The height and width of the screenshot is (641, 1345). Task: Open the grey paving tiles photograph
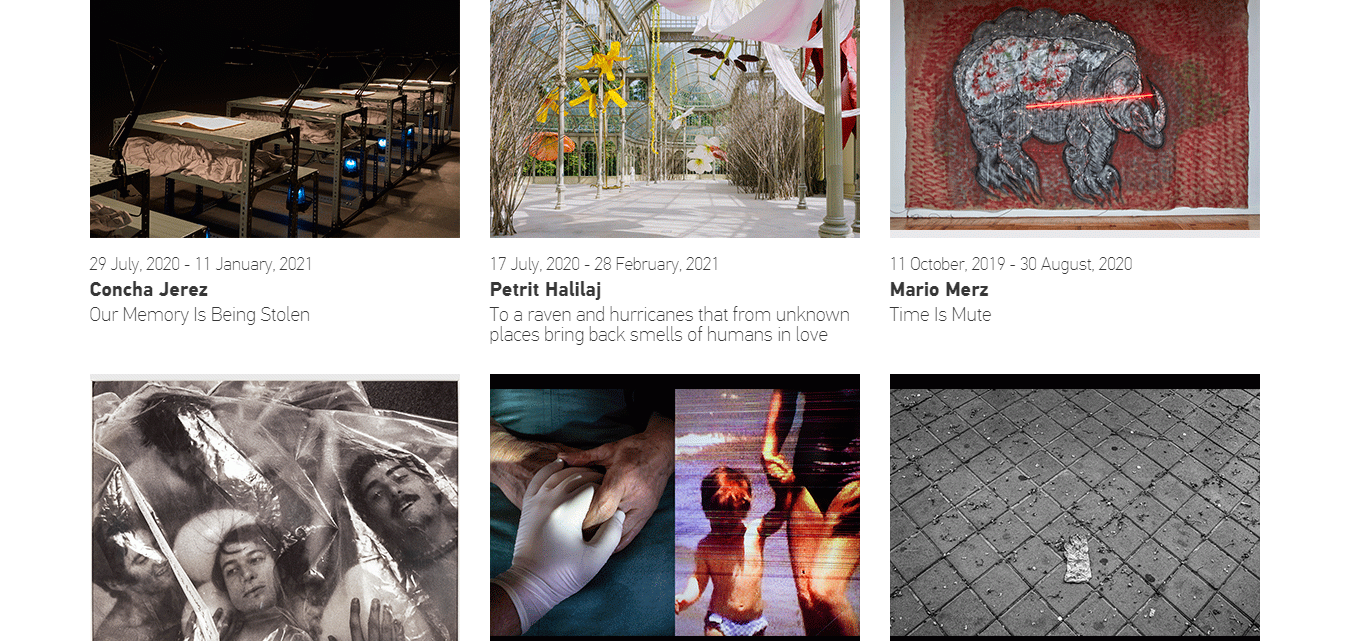1075,508
